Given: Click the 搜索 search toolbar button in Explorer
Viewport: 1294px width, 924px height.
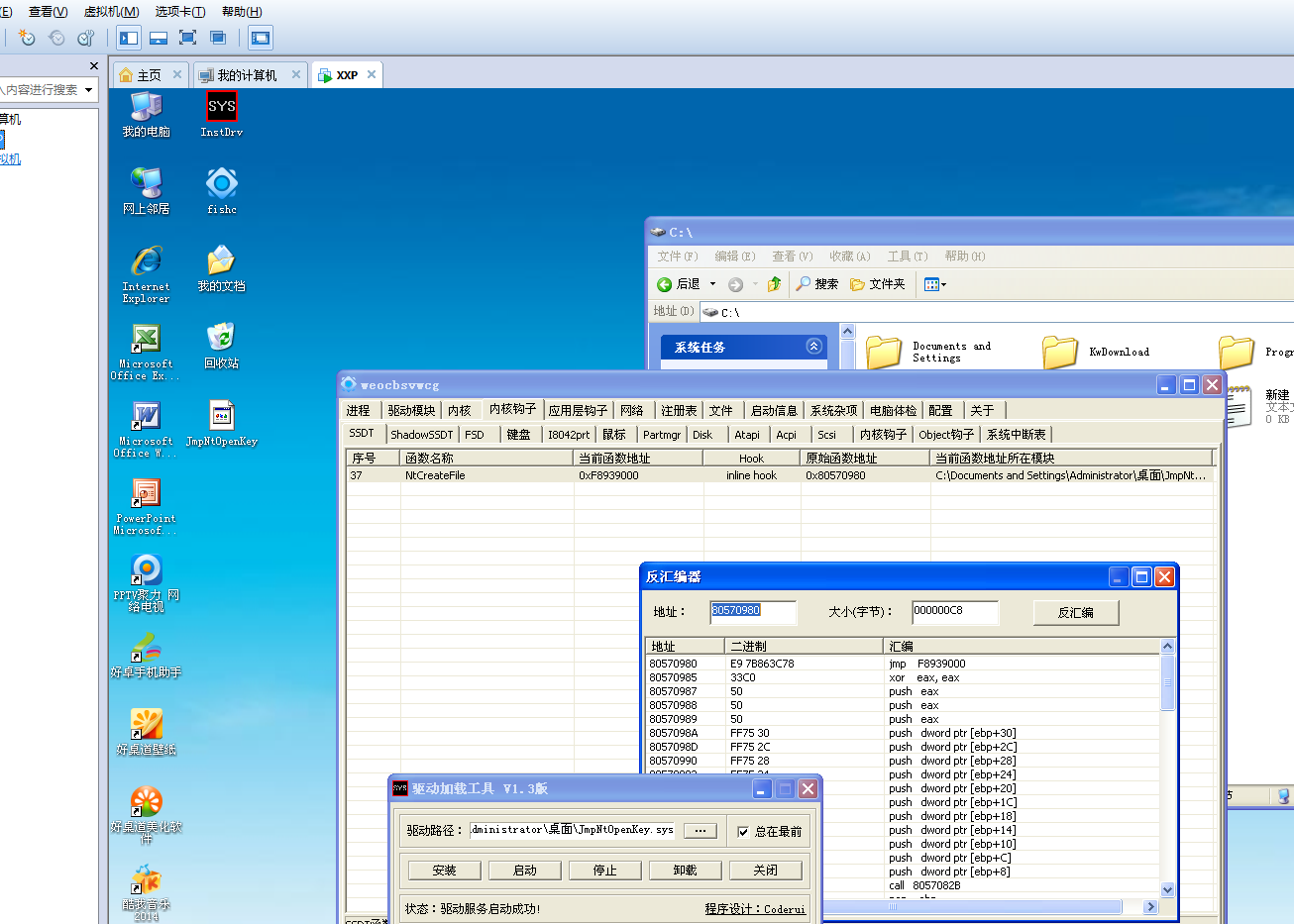Looking at the screenshot, I should (x=817, y=284).
